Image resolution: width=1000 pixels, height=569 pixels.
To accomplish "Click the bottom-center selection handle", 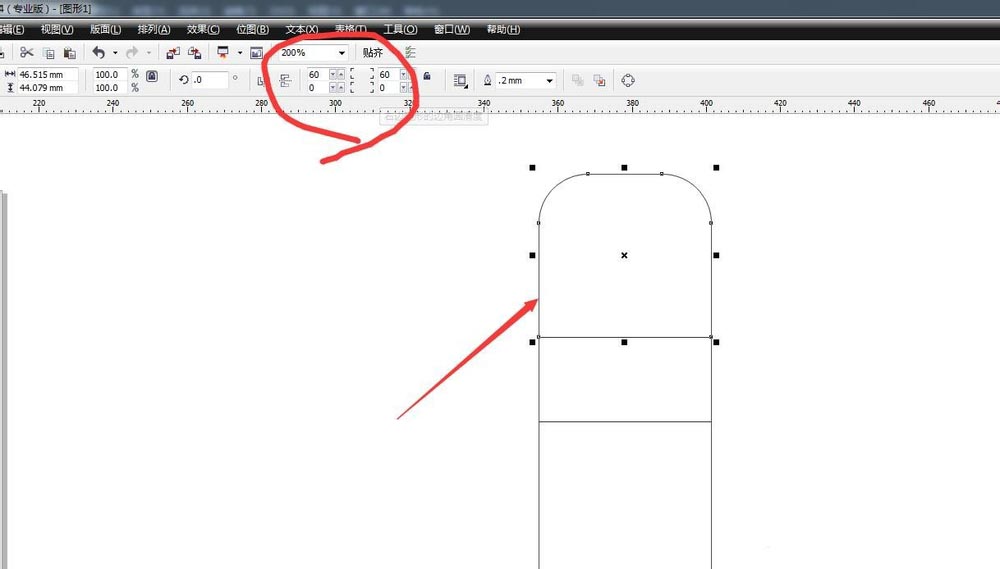I will point(624,343).
